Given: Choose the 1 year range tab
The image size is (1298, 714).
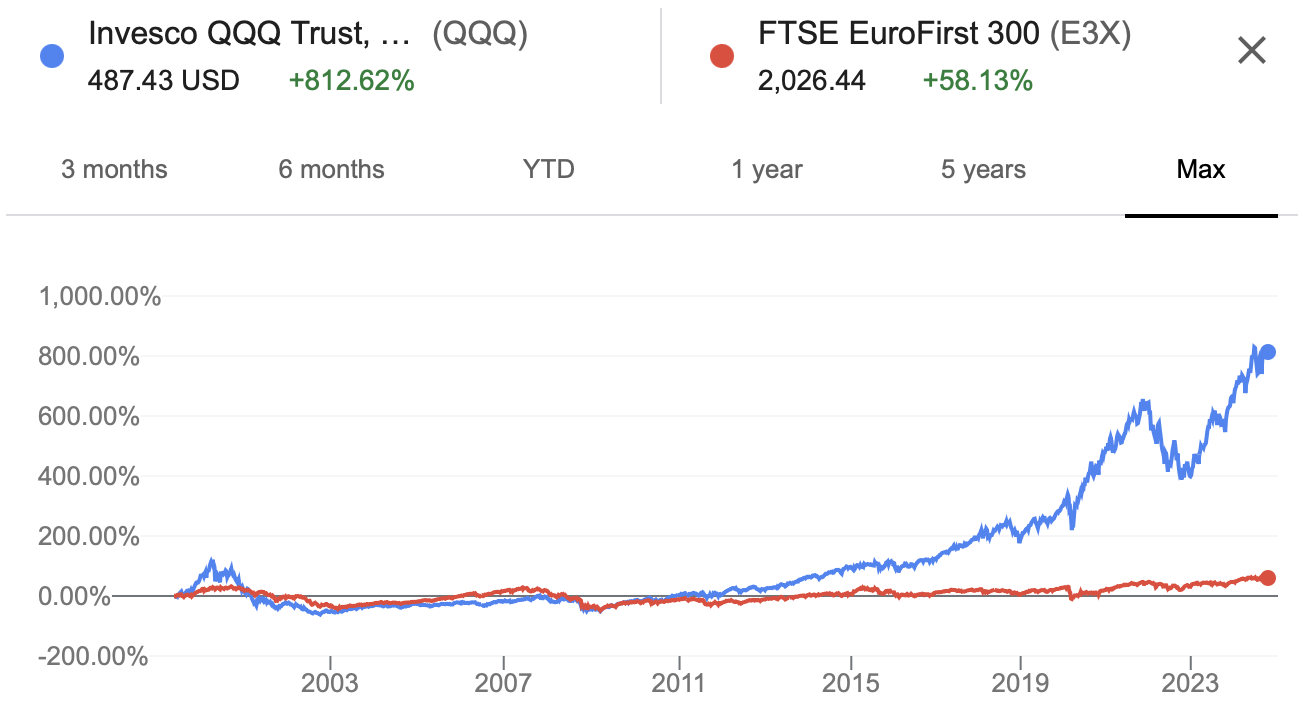Looking at the screenshot, I should (x=766, y=169).
